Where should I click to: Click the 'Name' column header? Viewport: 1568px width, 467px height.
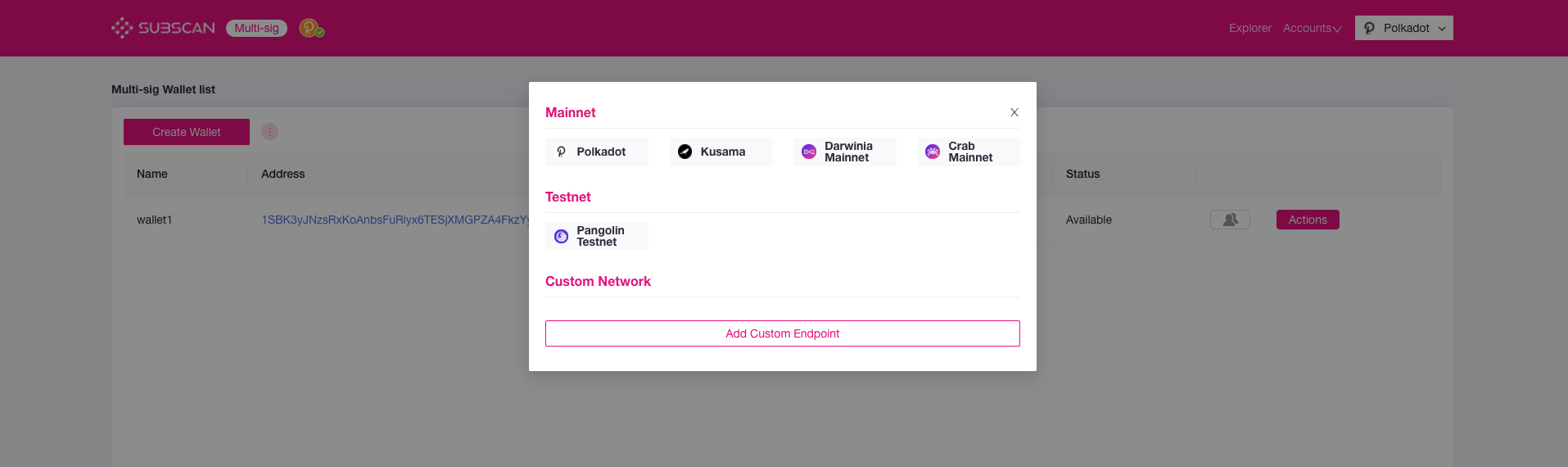click(x=152, y=174)
